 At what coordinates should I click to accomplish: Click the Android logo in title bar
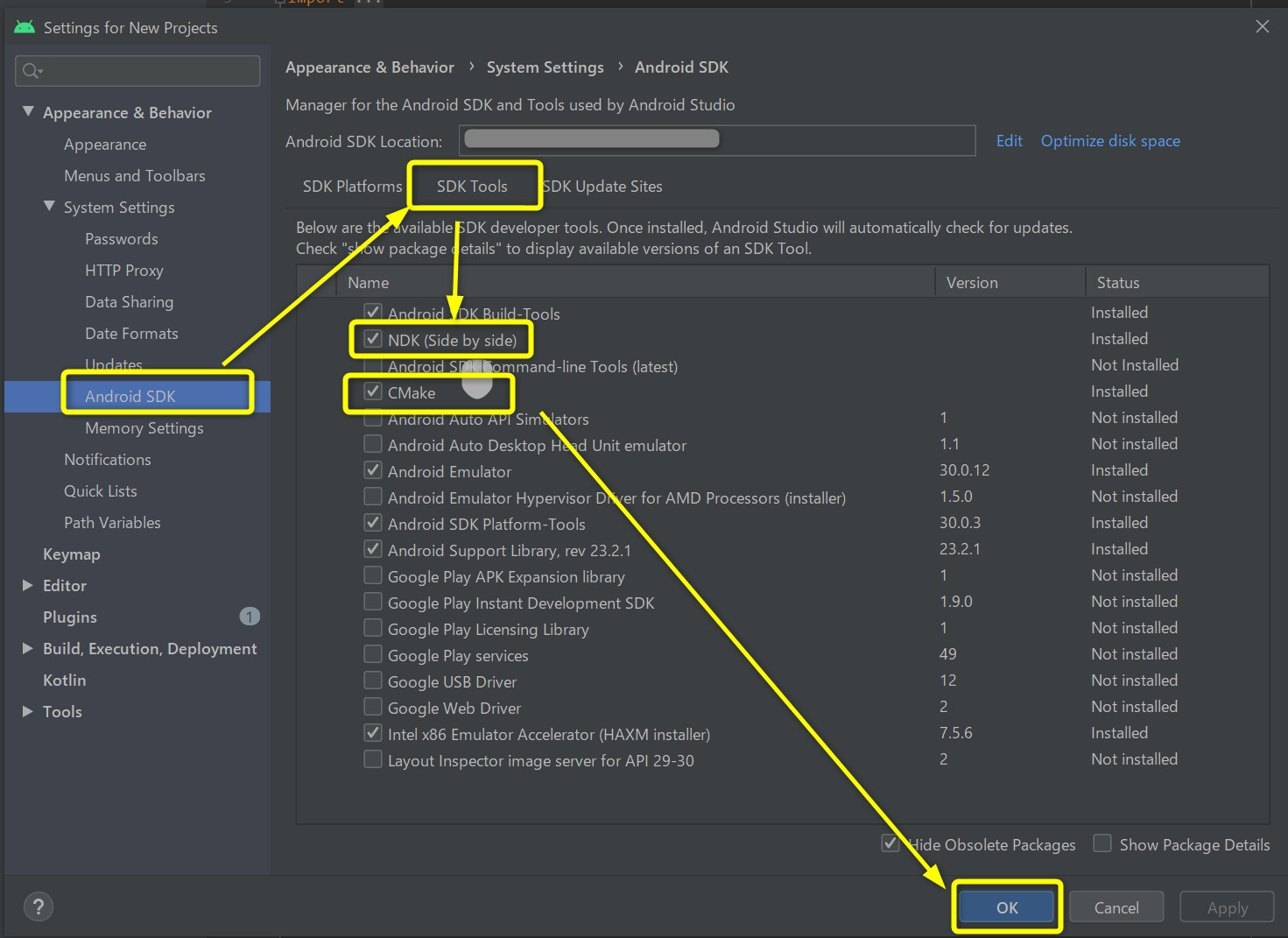[25, 27]
